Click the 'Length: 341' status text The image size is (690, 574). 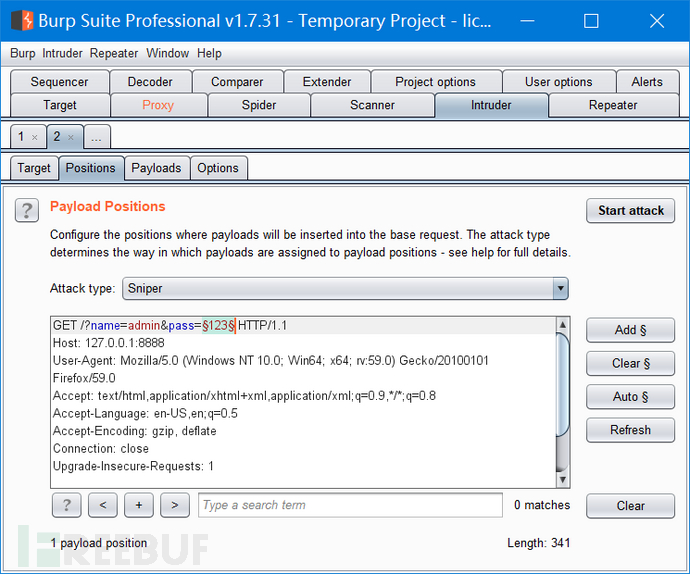(x=539, y=543)
